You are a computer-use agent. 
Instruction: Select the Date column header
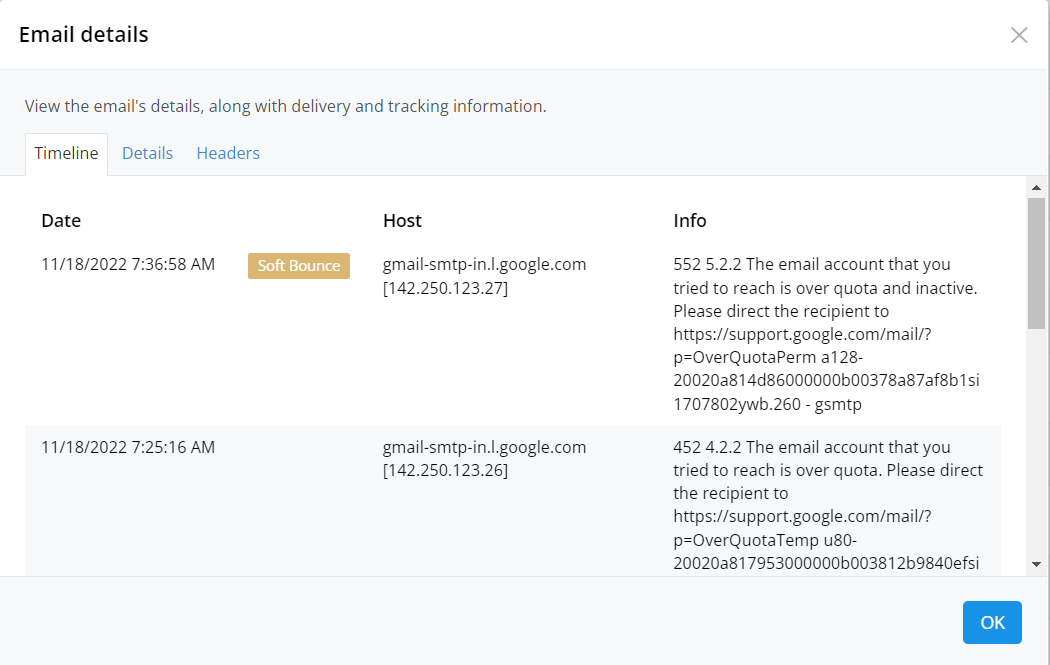pyautogui.click(x=61, y=220)
